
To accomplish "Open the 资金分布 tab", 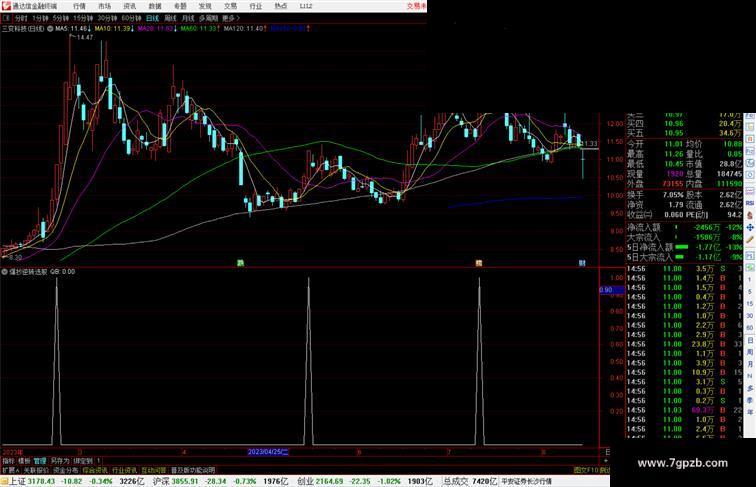I will tap(66, 470).
